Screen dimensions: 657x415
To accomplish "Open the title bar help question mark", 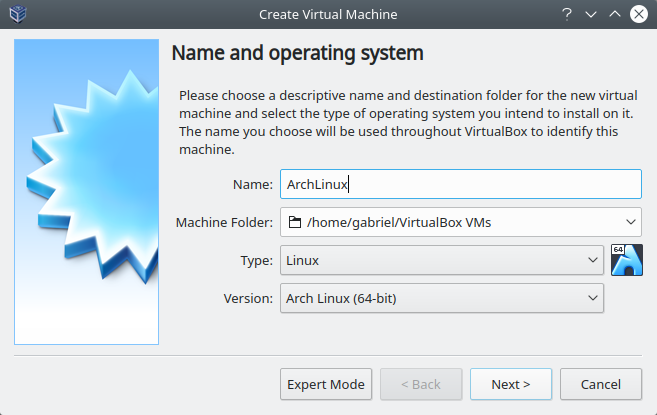I will point(566,14).
